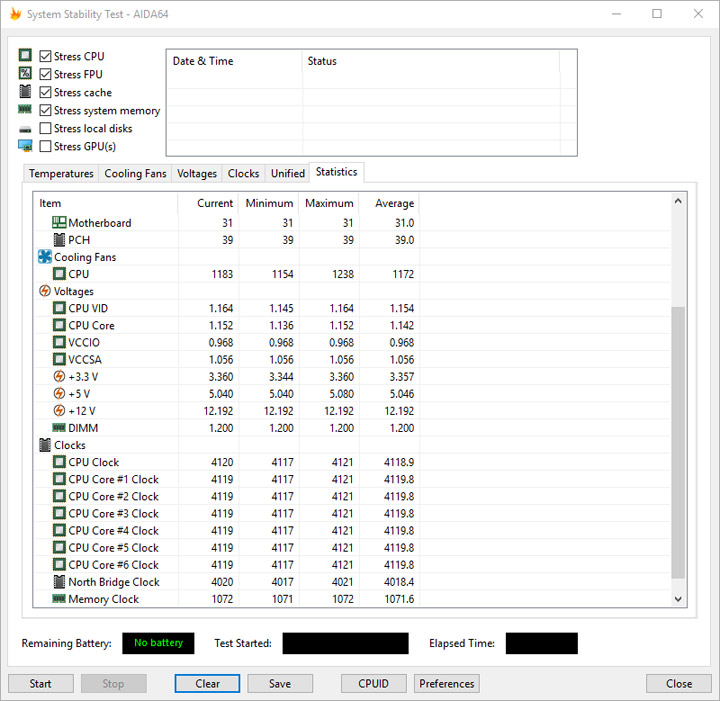Click the Date & Time column header
Viewport: 720px width, 701px height.
[x=235, y=61]
